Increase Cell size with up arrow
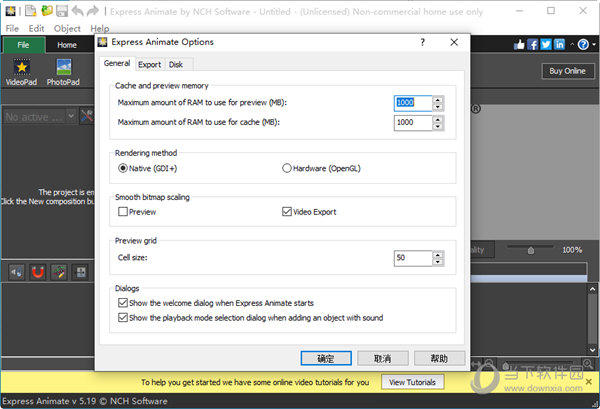The image size is (600, 409). coord(438,254)
